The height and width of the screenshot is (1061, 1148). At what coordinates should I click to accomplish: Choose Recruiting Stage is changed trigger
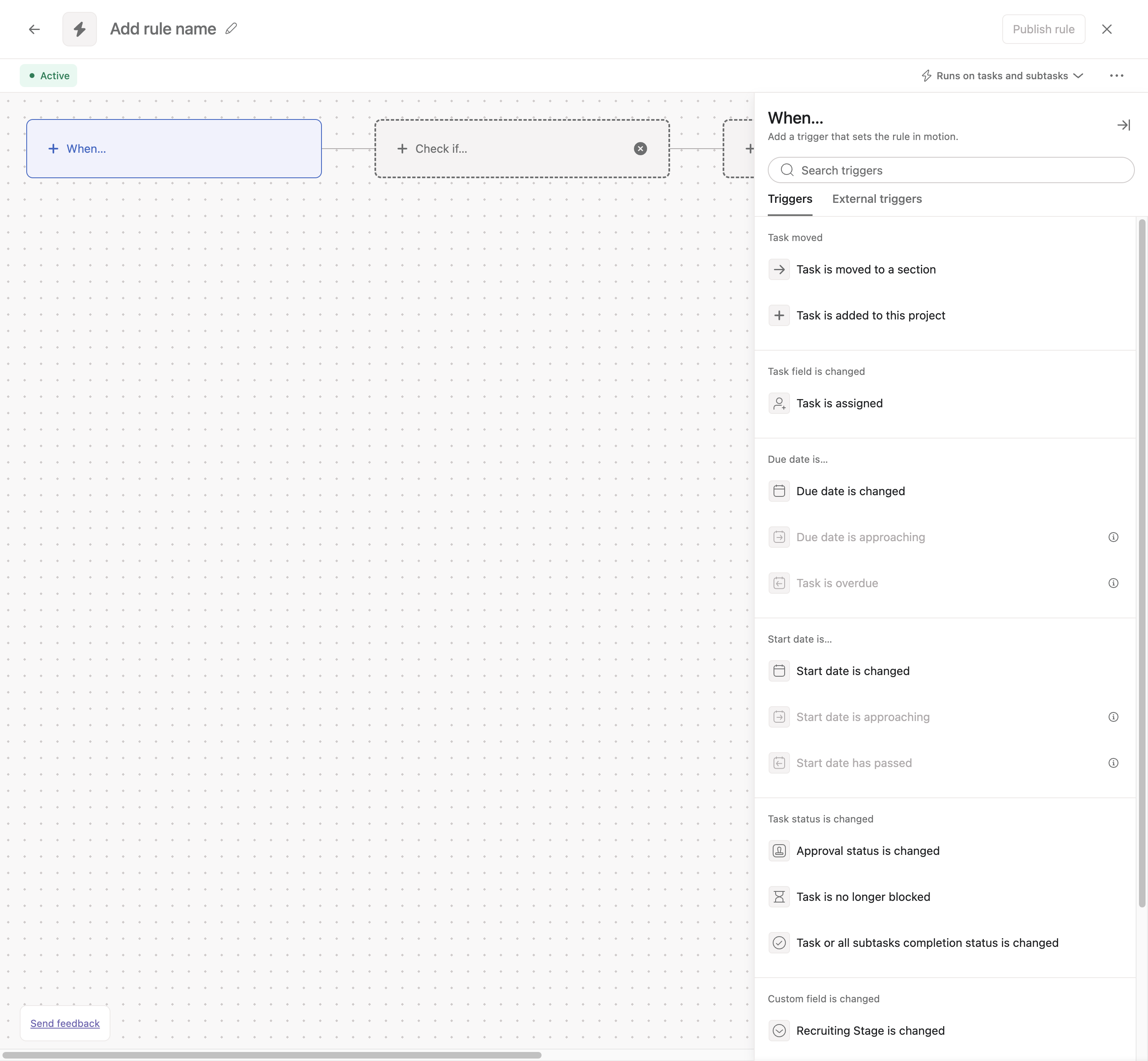pos(944,1031)
